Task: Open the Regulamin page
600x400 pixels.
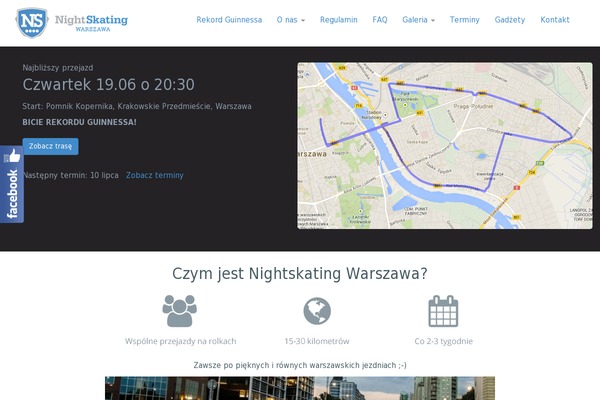Action: pyautogui.click(x=339, y=20)
